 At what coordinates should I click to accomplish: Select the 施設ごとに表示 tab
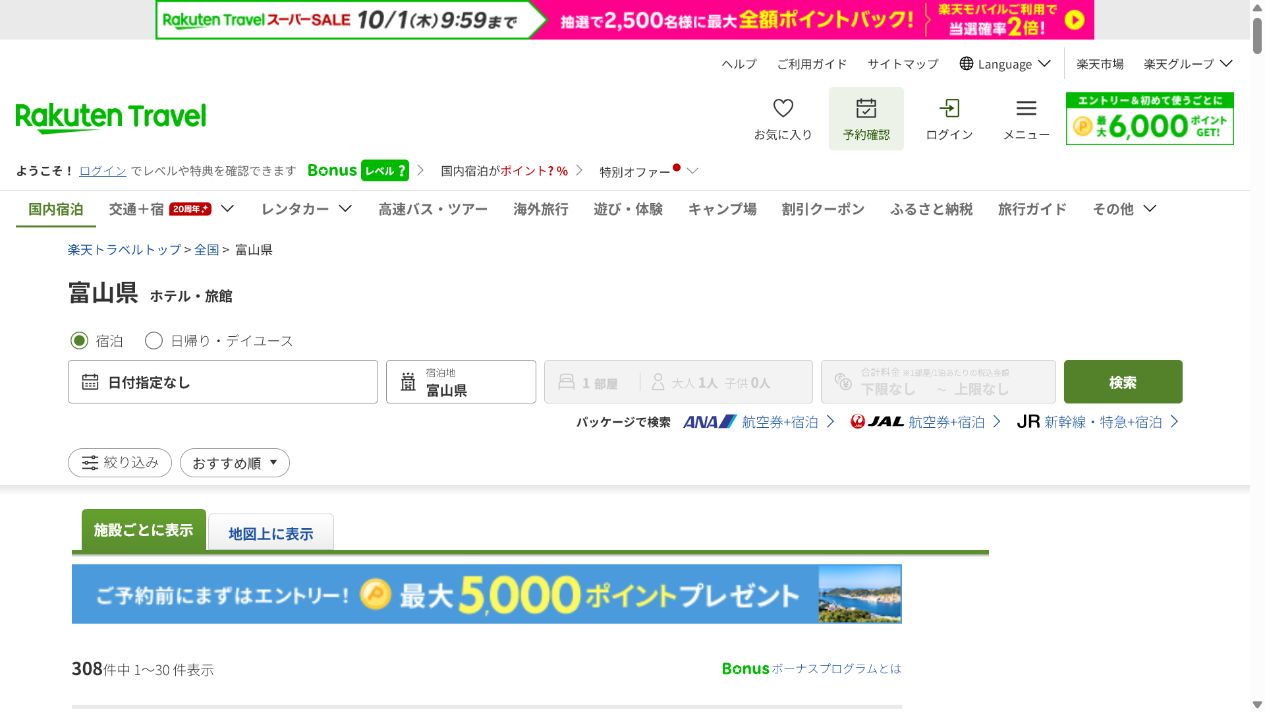(144, 530)
